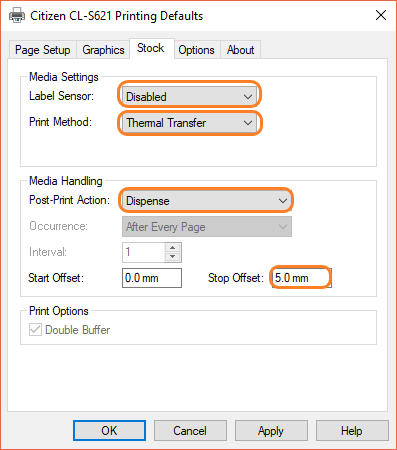Screen dimensions: 397x450
Task: Apply the current stock settings
Action: 271,431
